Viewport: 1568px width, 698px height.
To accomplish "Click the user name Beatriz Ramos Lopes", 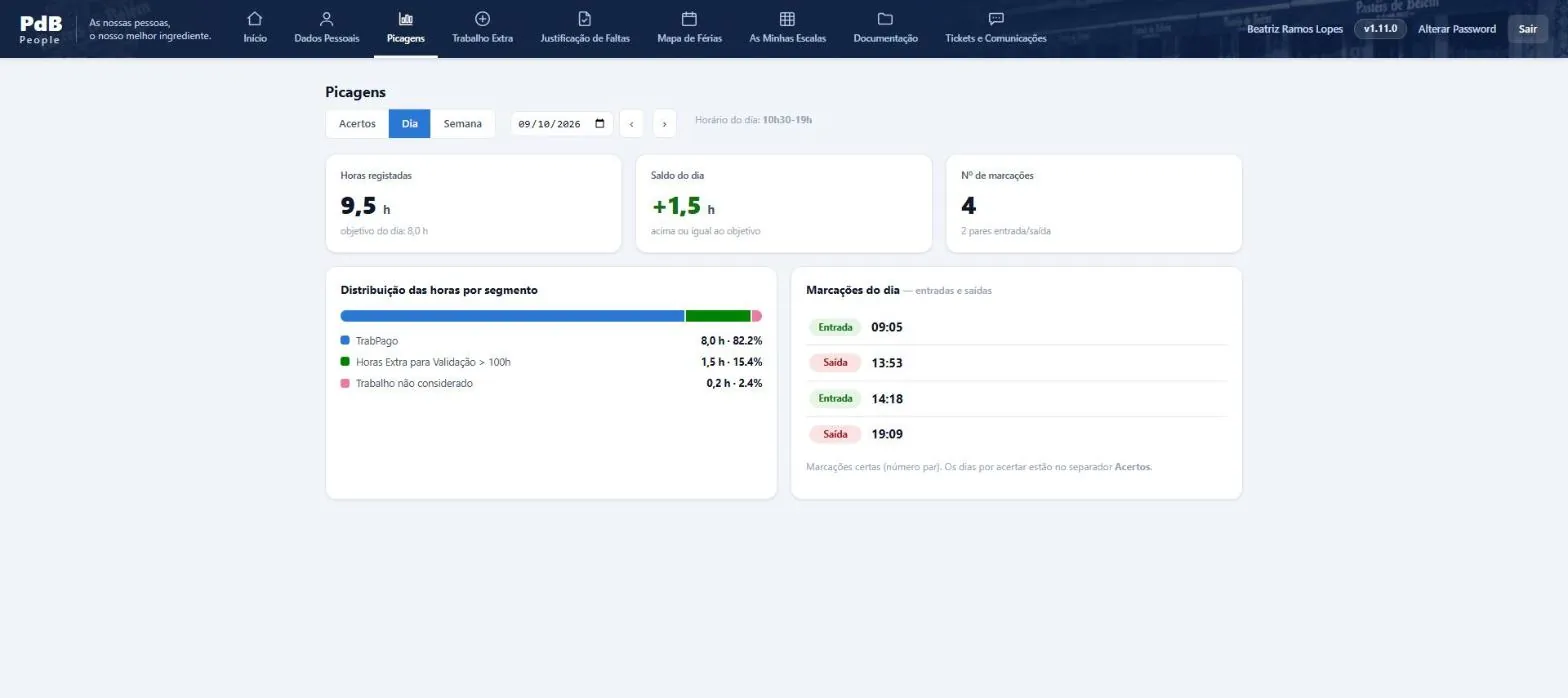I will (x=1295, y=29).
